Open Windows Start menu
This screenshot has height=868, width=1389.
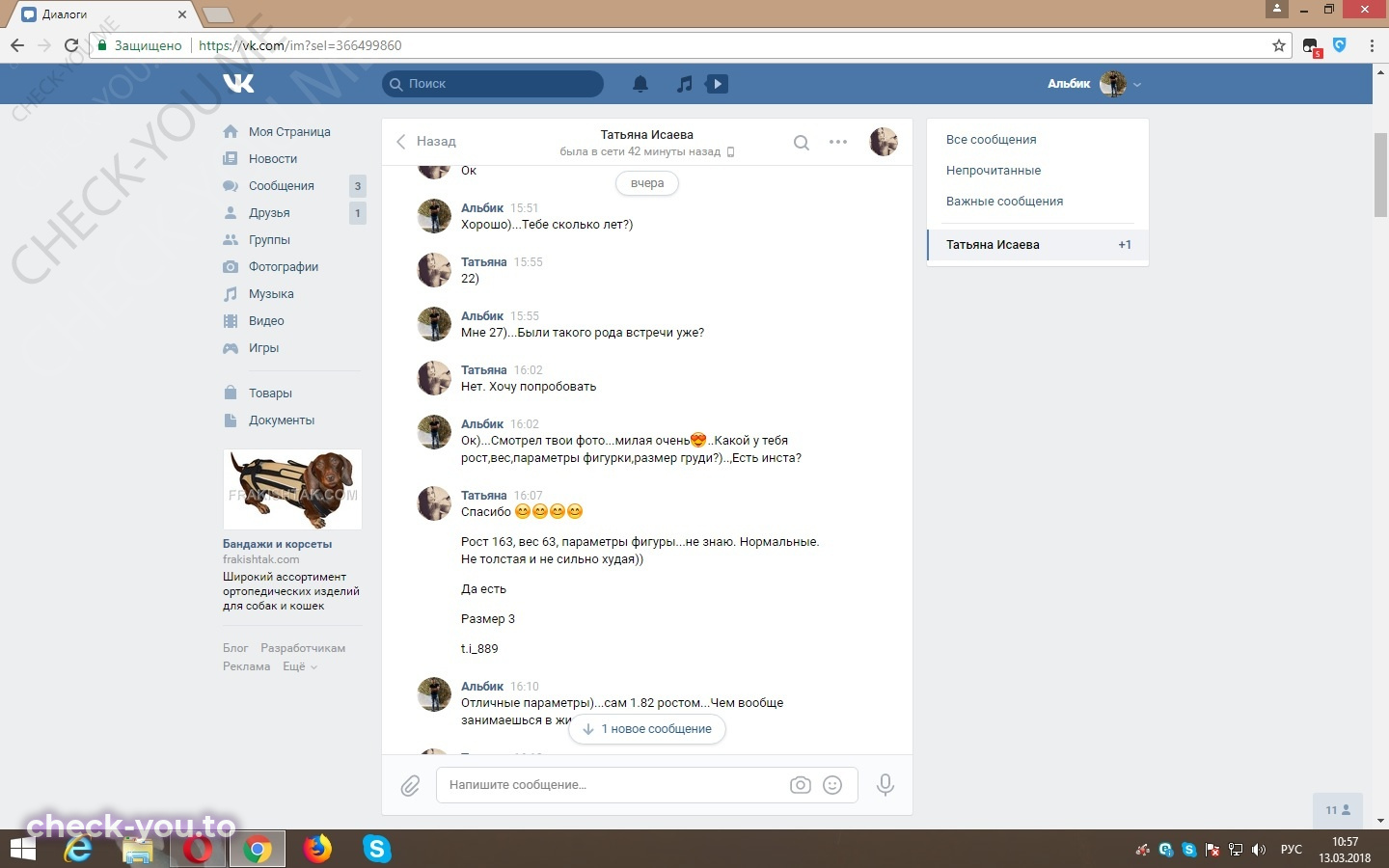click(23, 849)
